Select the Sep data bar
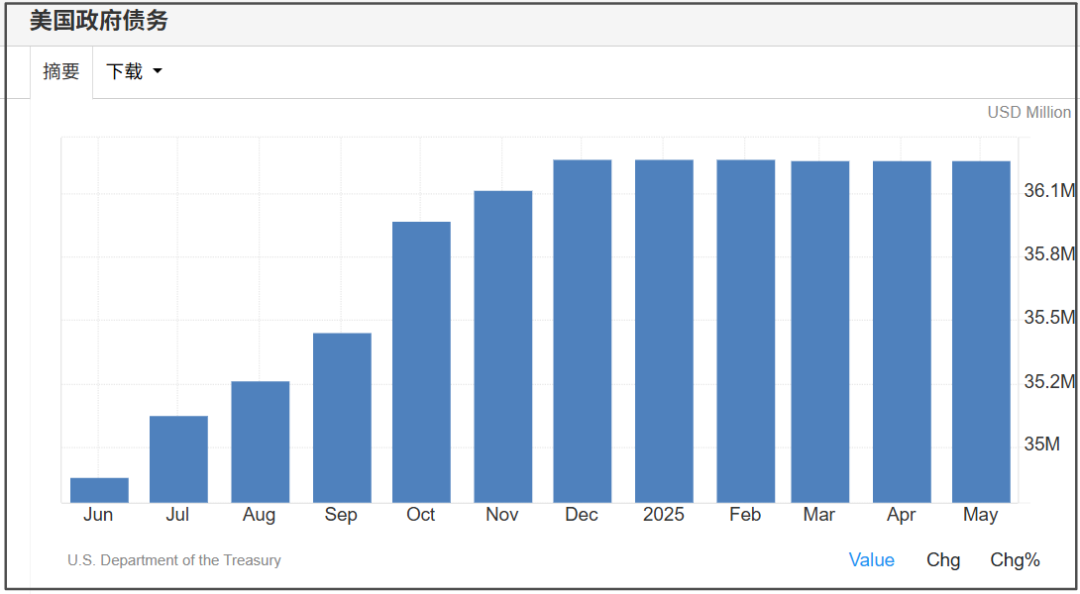The image size is (1080, 594). (x=342, y=418)
